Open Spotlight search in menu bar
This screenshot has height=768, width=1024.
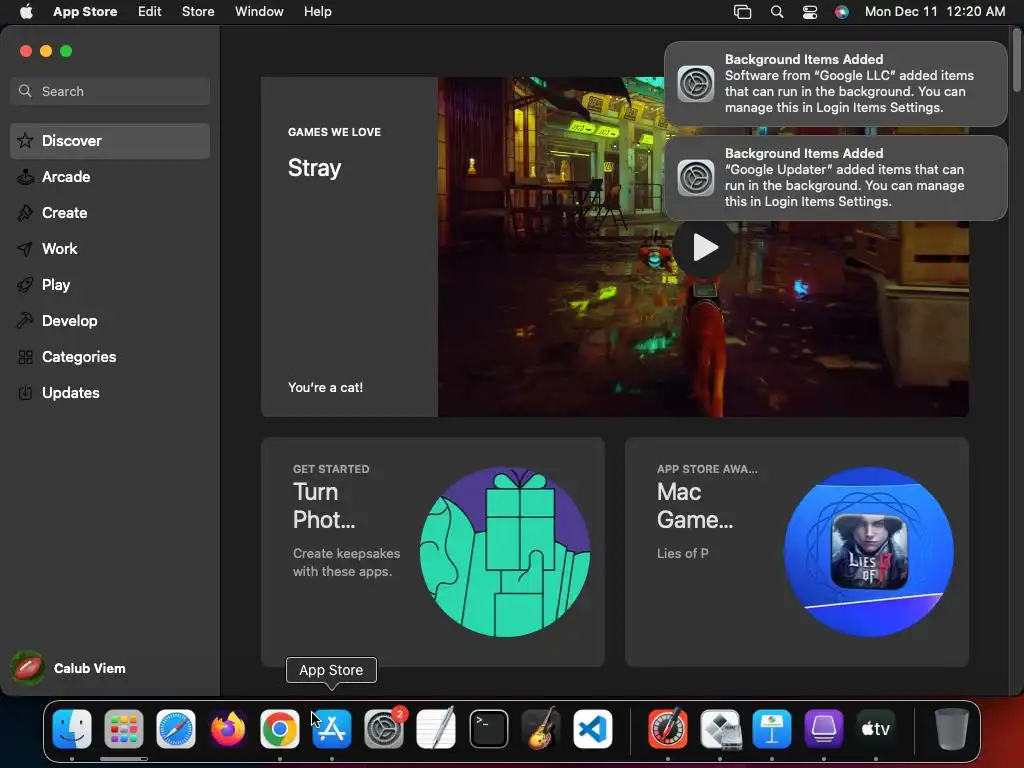point(776,12)
